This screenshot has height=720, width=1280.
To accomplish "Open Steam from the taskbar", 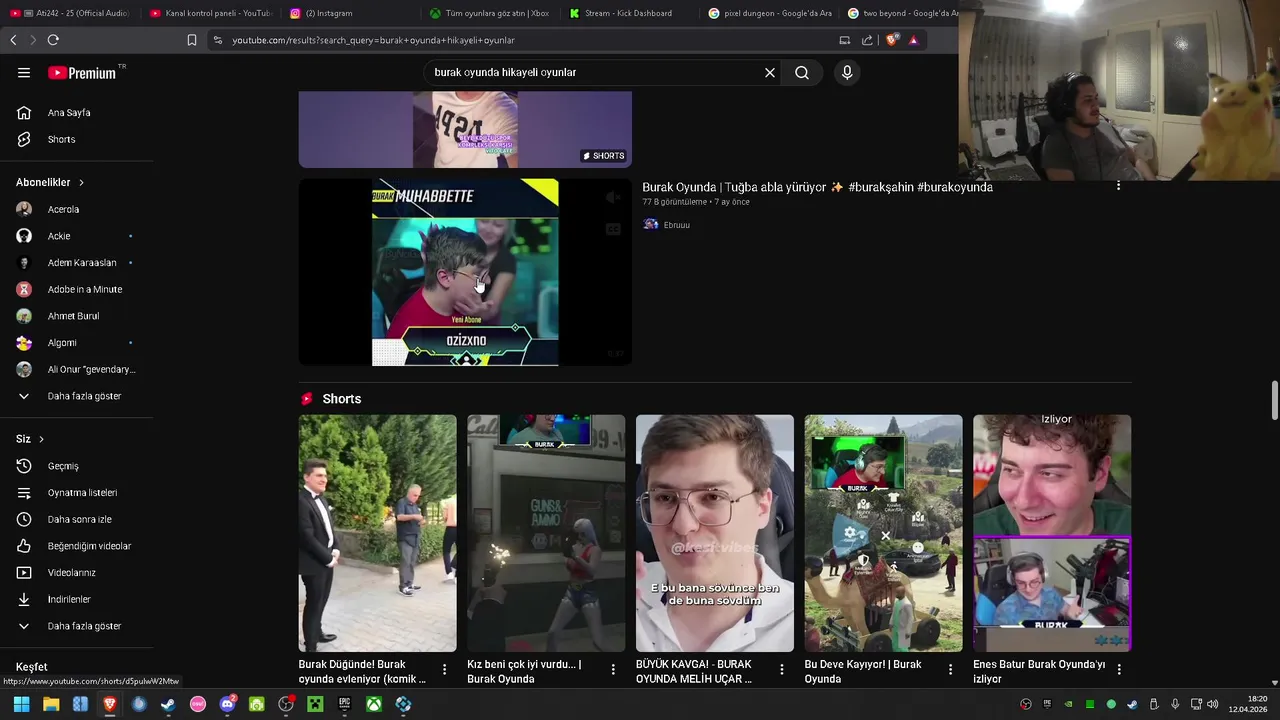I will (168, 704).
